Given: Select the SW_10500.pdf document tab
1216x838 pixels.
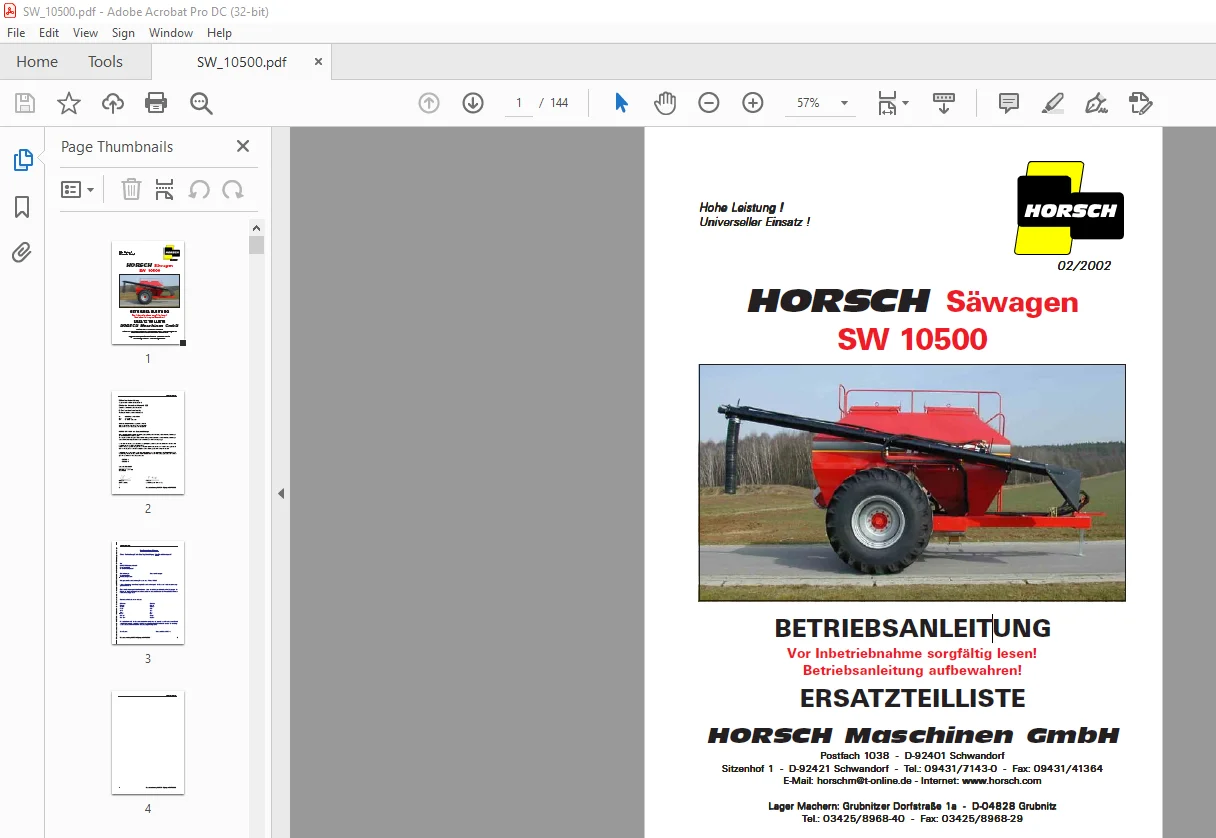Looking at the screenshot, I should click(241, 62).
